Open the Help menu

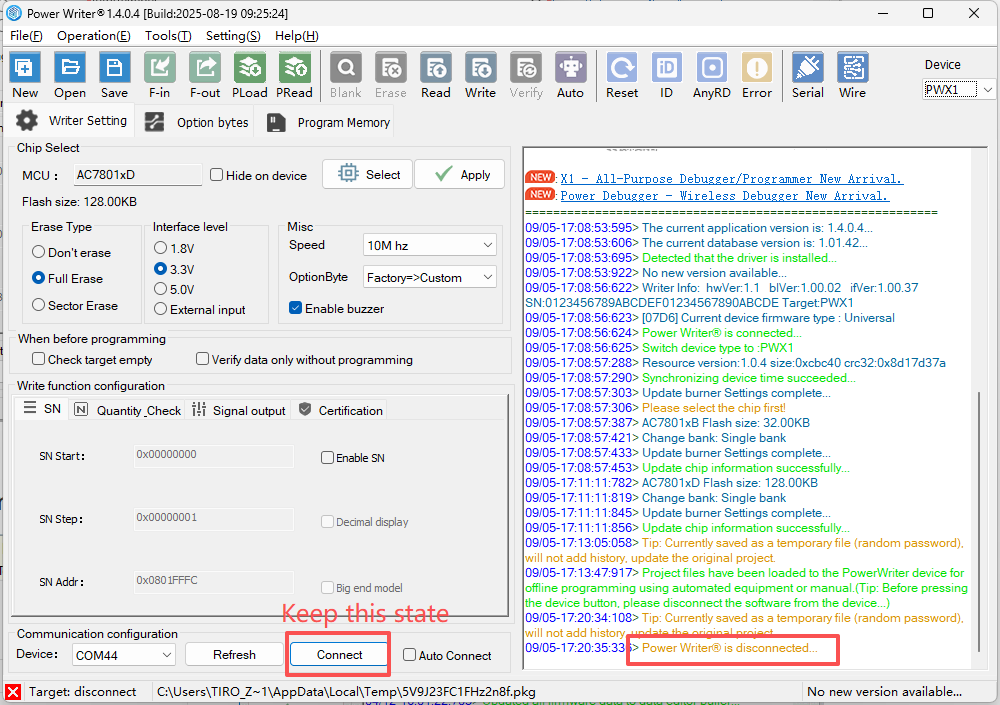point(297,36)
